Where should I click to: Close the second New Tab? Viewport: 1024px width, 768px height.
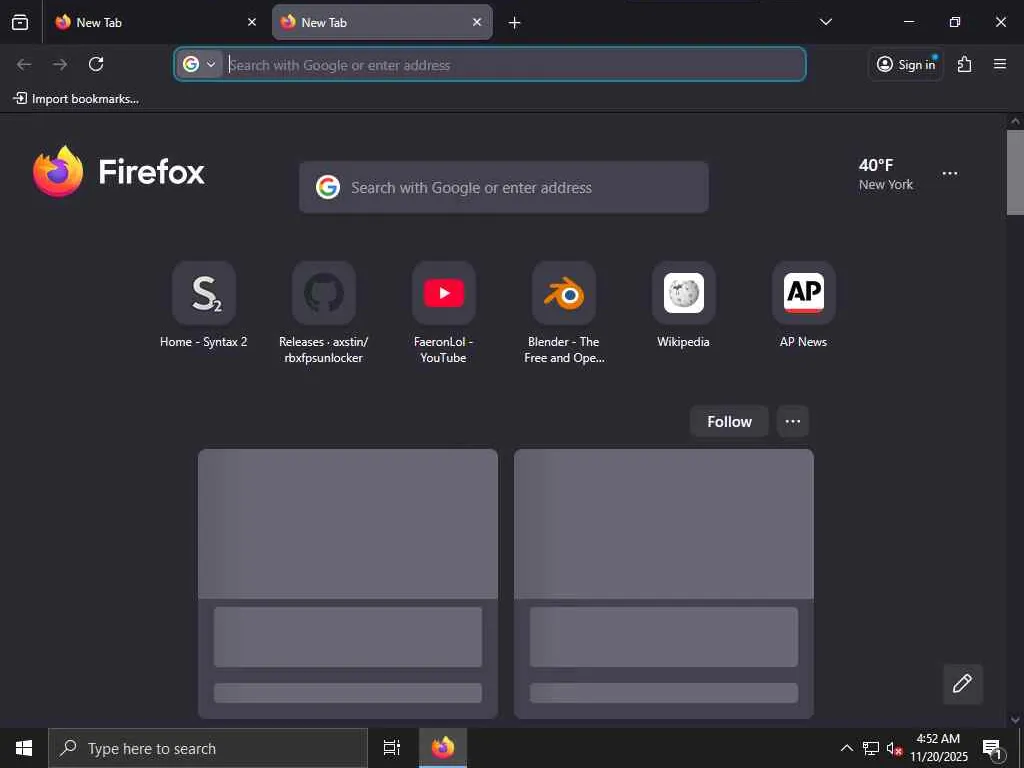pyautogui.click(x=477, y=22)
